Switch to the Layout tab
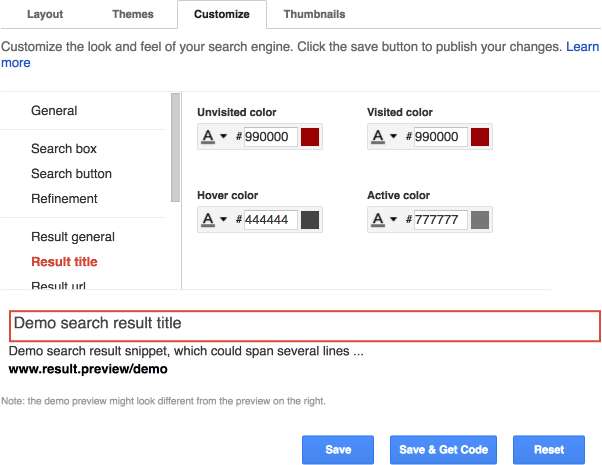The image size is (602, 465). coord(47,15)
